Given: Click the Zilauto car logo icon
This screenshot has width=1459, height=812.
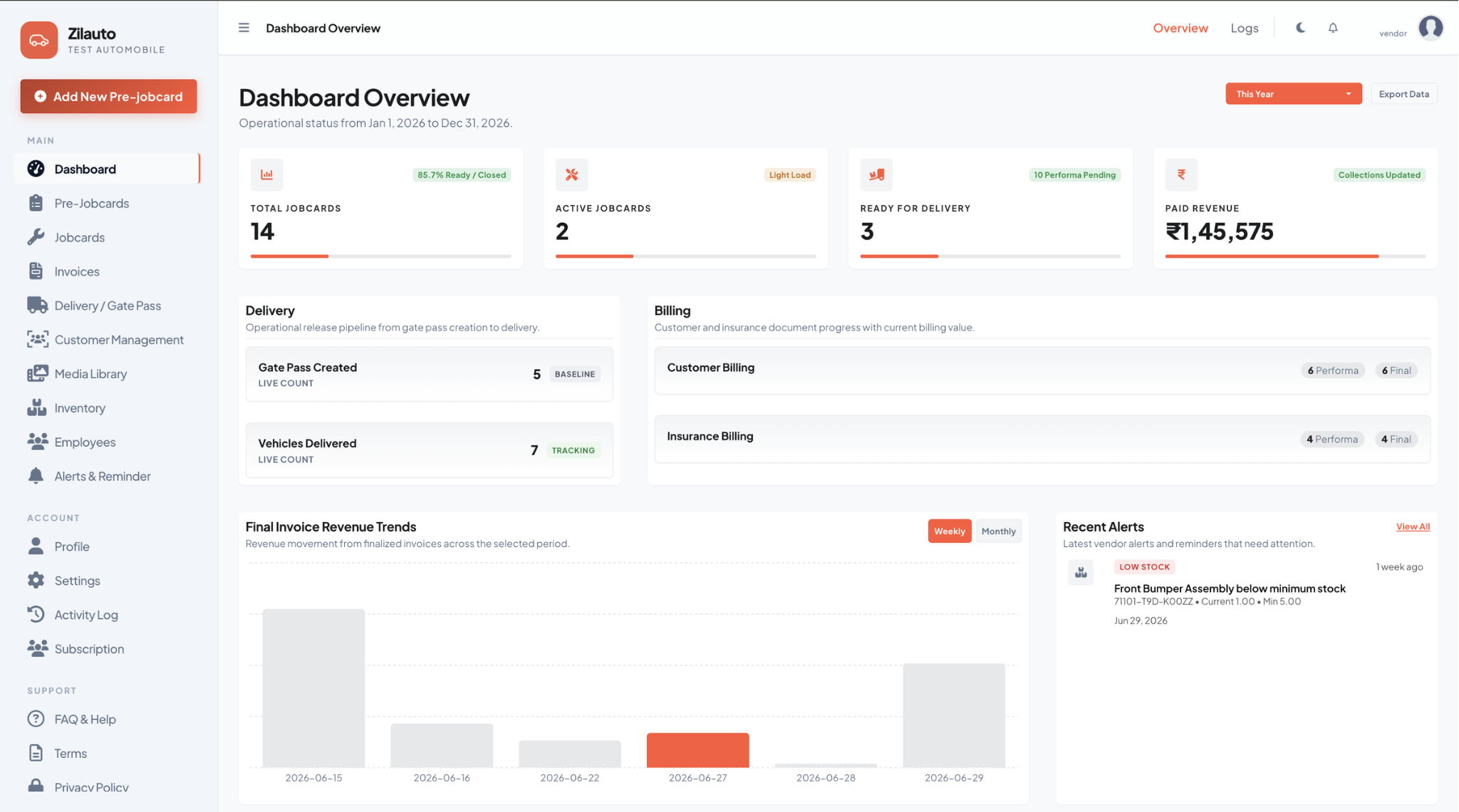Looking at the screenshot, I should click(x=39, y=40).
